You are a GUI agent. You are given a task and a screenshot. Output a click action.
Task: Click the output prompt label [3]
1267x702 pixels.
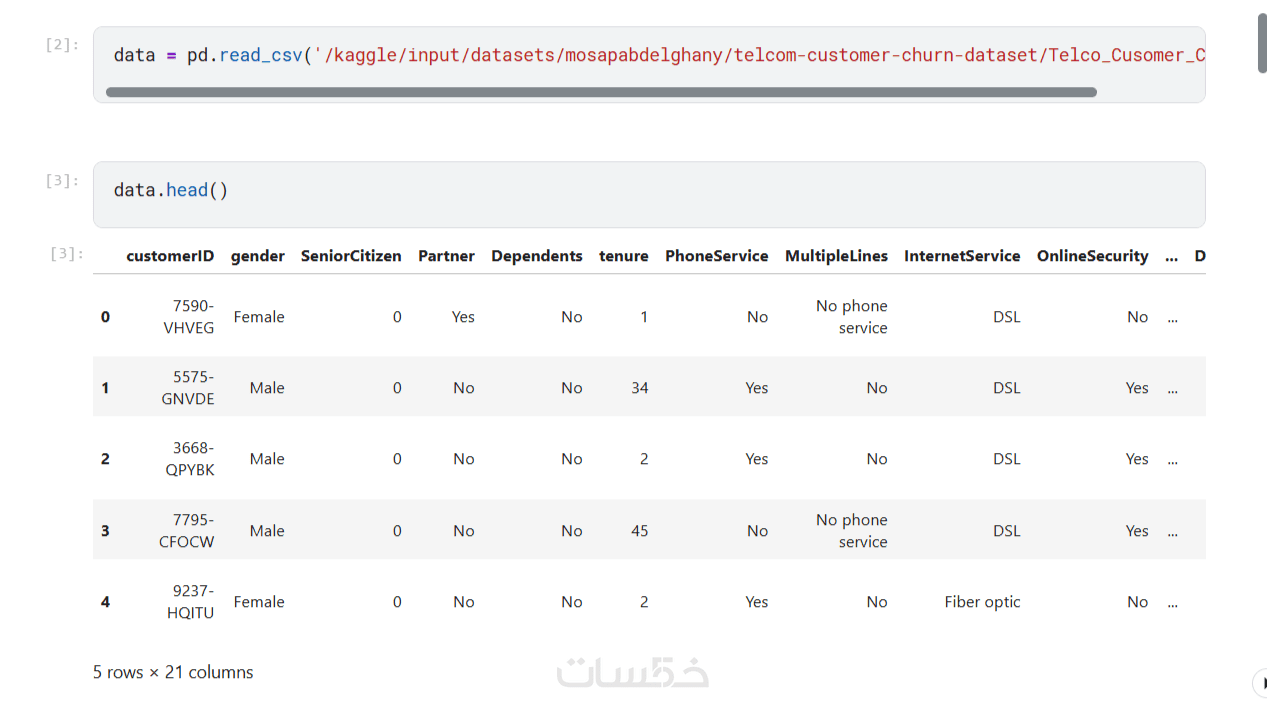(x=67, y=254)
